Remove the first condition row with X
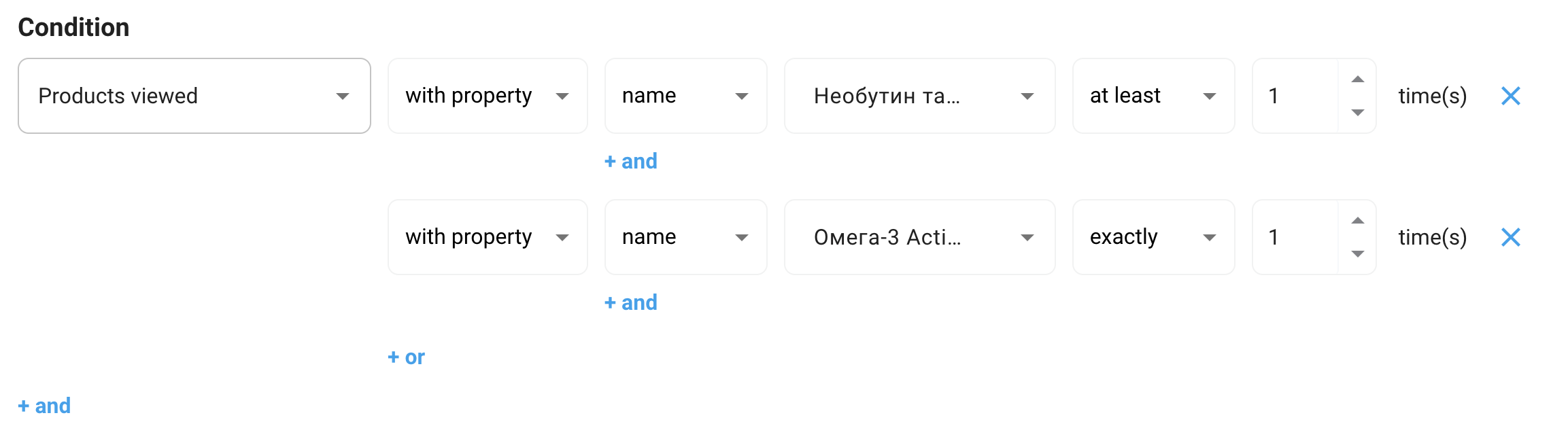The width and height of the screenshot is (1568, 443). tap(1510, 96)
